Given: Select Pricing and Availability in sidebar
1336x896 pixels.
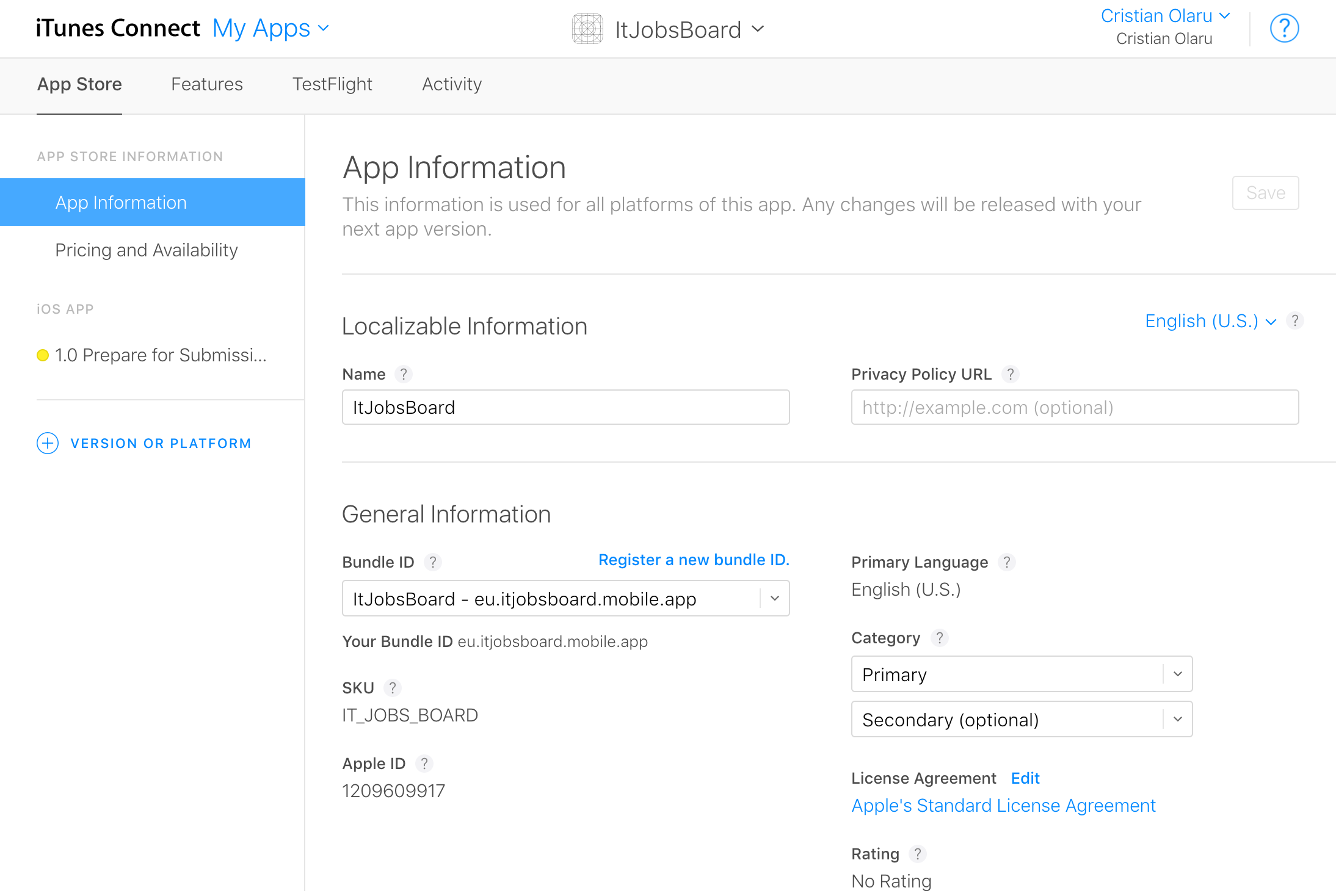Looking at the screenshot, I should pos(146,250).
